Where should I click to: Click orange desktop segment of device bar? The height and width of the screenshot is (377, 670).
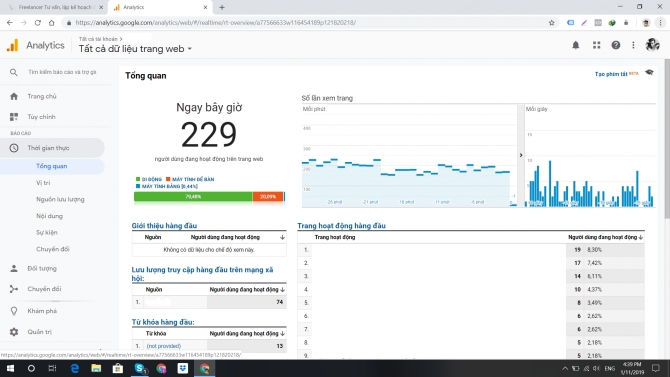(268, 197)
